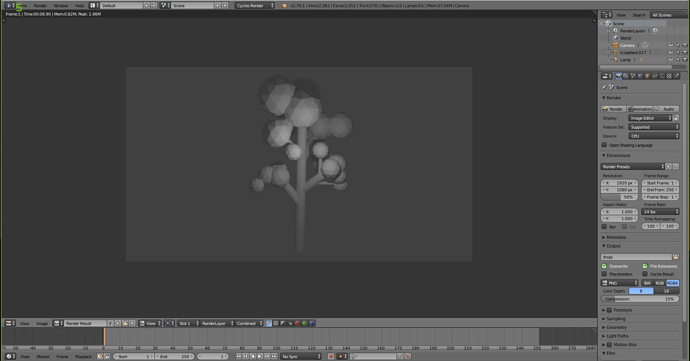The width and height of the screenshot is (690, 361).
Task: Toggle the Overwrite checkbox
Action: 604,266
